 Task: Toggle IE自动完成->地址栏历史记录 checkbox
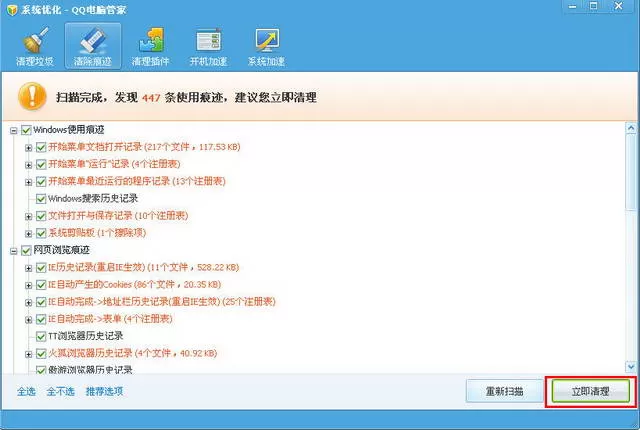pos(41,302)
